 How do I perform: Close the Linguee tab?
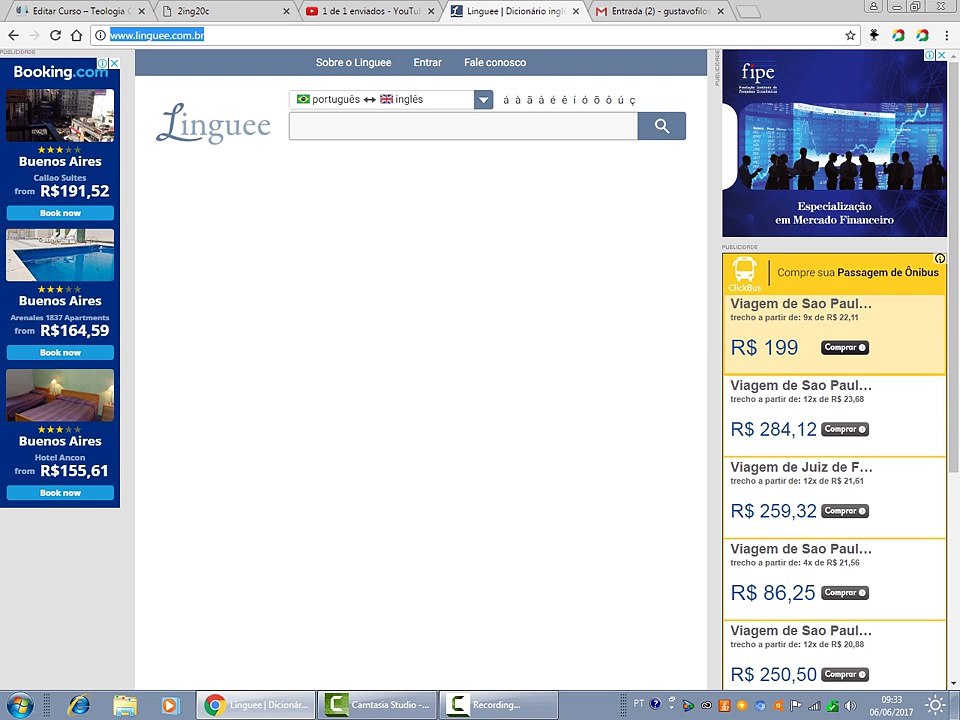576,11
